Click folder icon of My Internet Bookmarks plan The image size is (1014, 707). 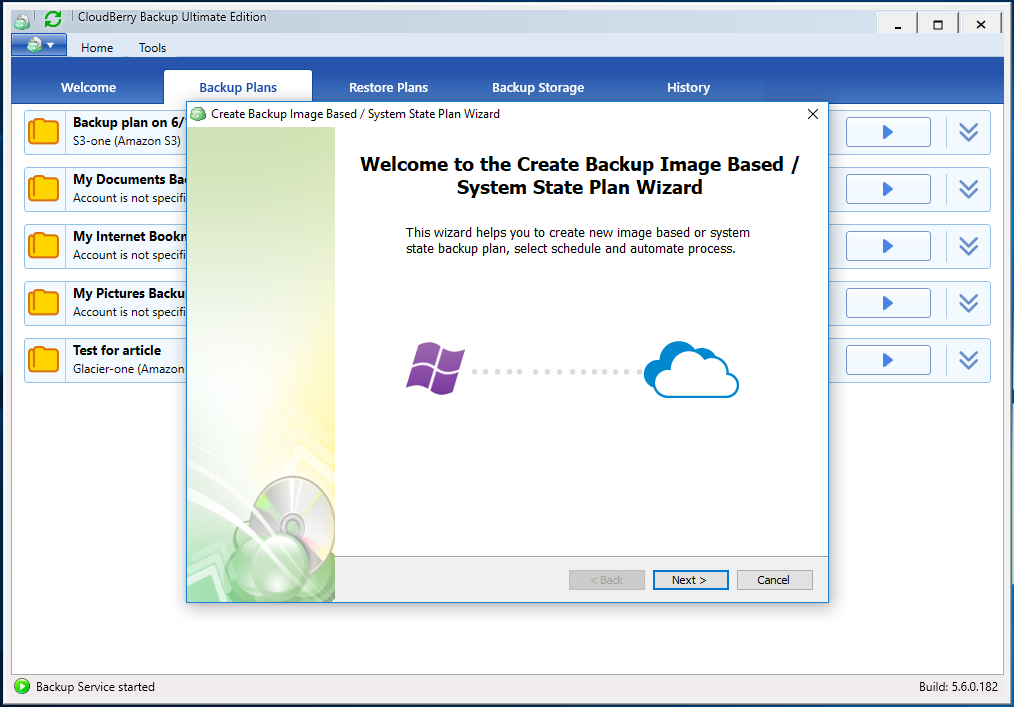(x=44, y=246)
